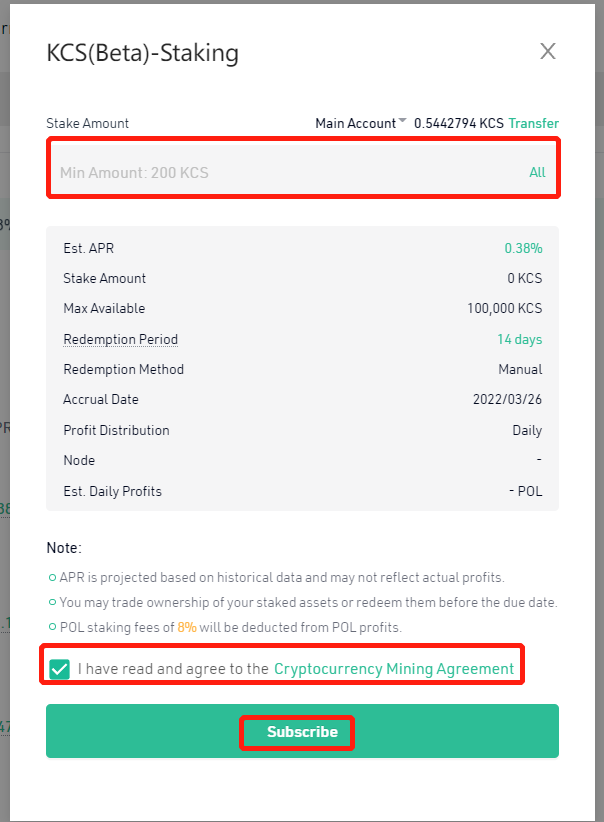
Task: Click the Subscribe button
Action: coord(303,731)
